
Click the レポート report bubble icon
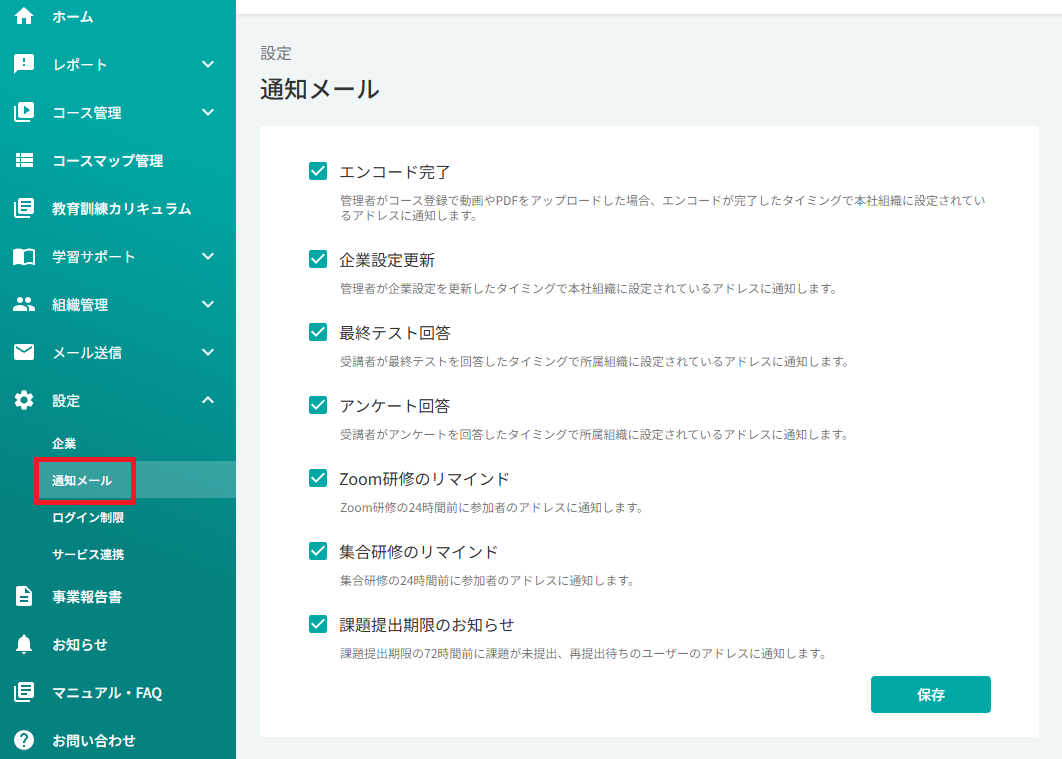[x=24, y=64]
